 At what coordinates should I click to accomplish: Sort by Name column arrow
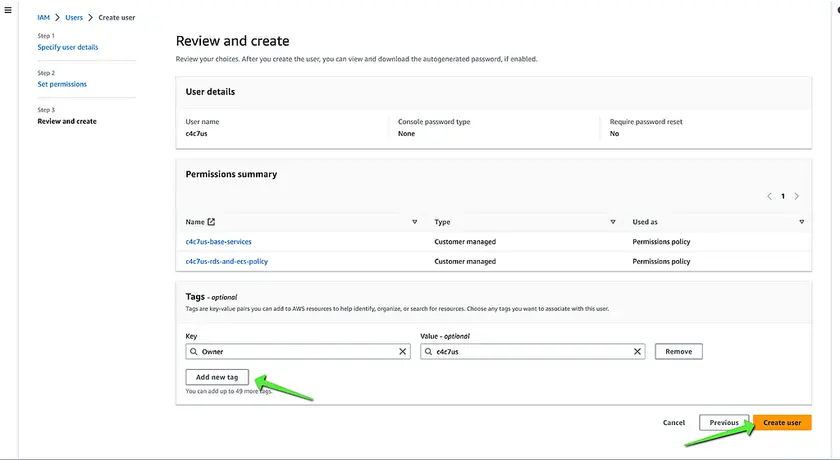414,222
